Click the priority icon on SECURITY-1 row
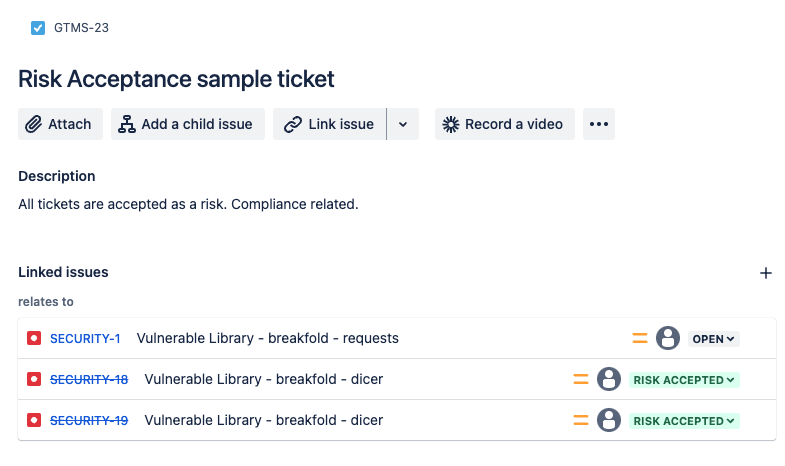The image size is (785, 466). (640, 338)
